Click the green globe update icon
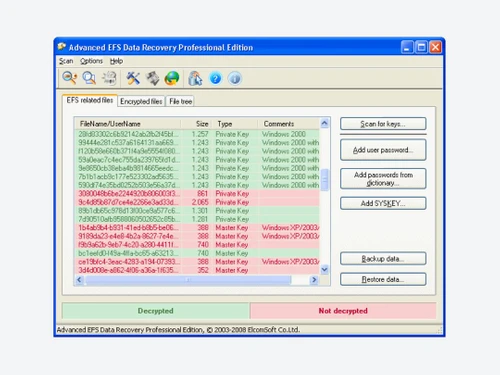500x375 pixels. click(172, 78)
